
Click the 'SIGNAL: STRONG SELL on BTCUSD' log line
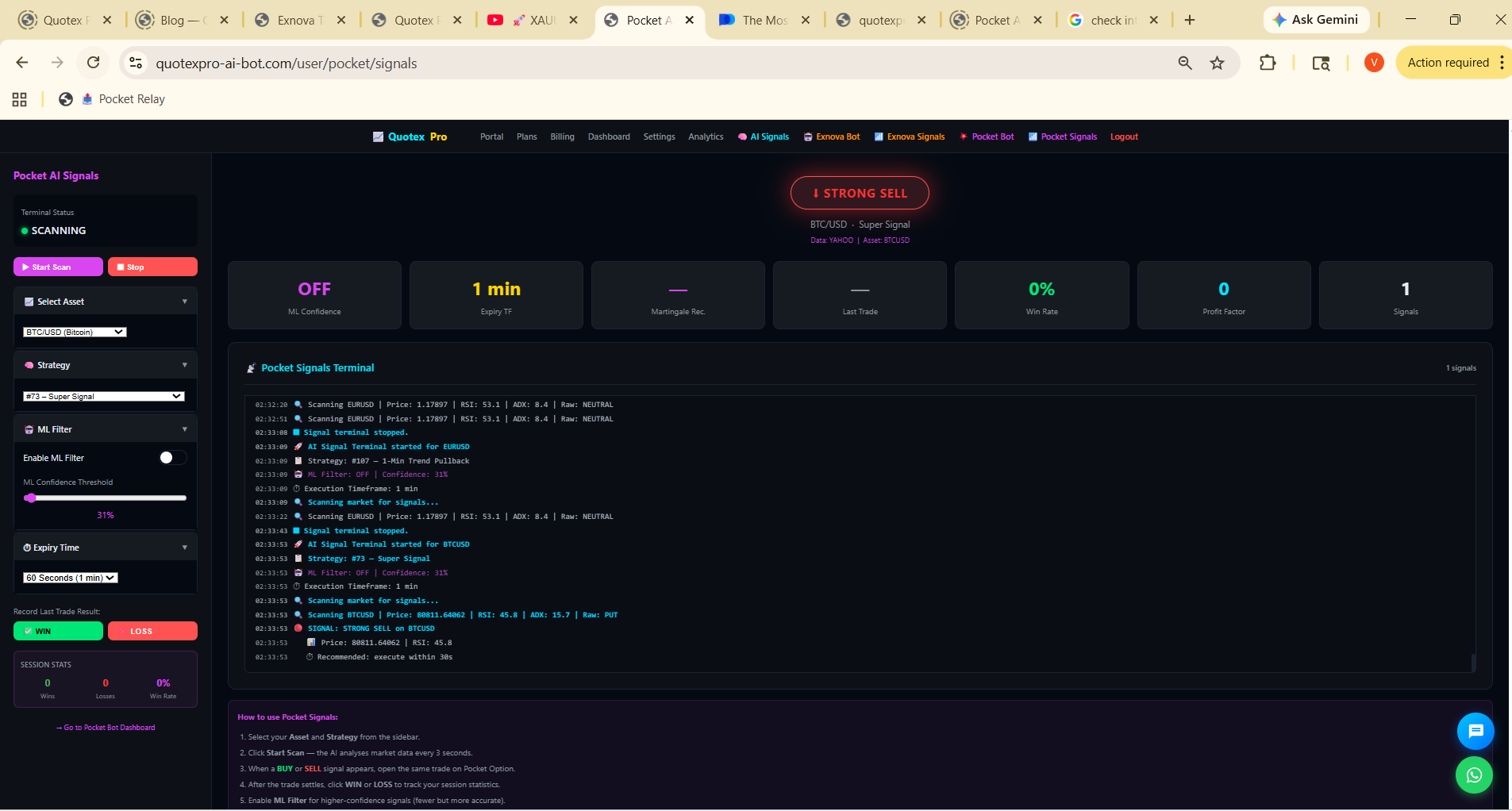click(x=371, y=628)
